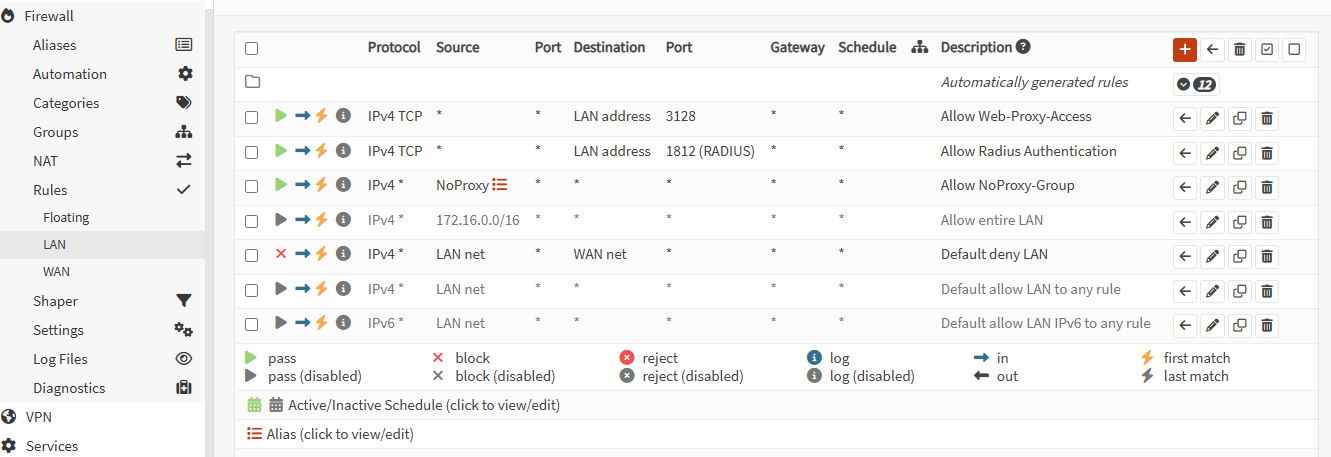Screen dimensions: 1331x457
Task: Tick the checkbox for Allow Web-Proxy-Access rule
Action: pyautogui.click(x=252, y=117)
